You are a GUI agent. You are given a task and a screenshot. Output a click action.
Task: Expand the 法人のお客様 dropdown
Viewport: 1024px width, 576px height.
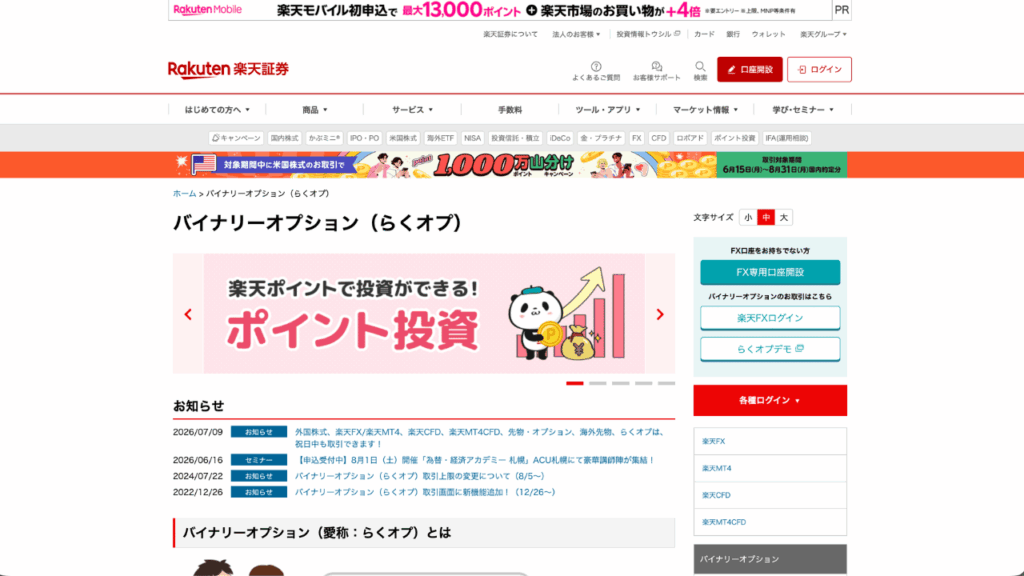click(576, 34)
